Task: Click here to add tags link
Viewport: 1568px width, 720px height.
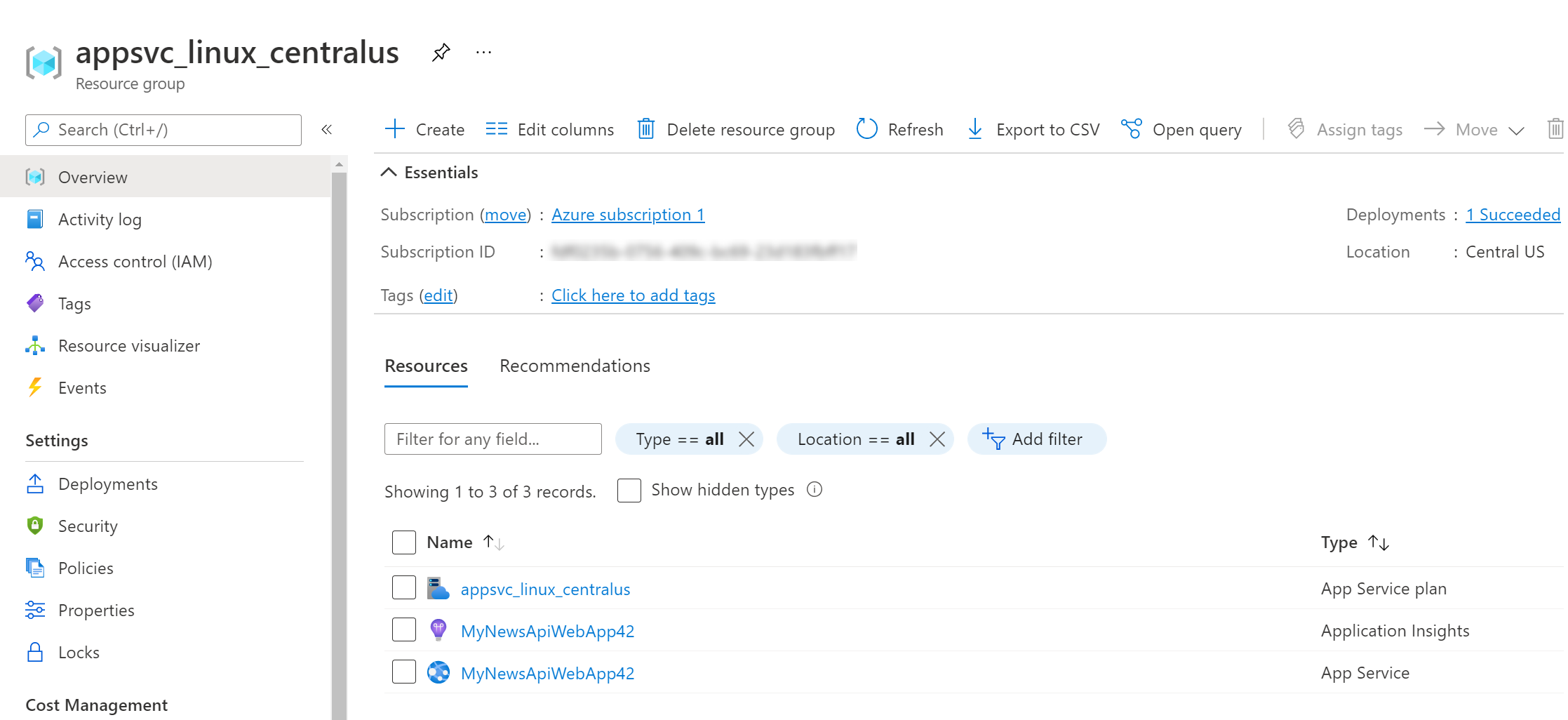Action: pos(633,295)
